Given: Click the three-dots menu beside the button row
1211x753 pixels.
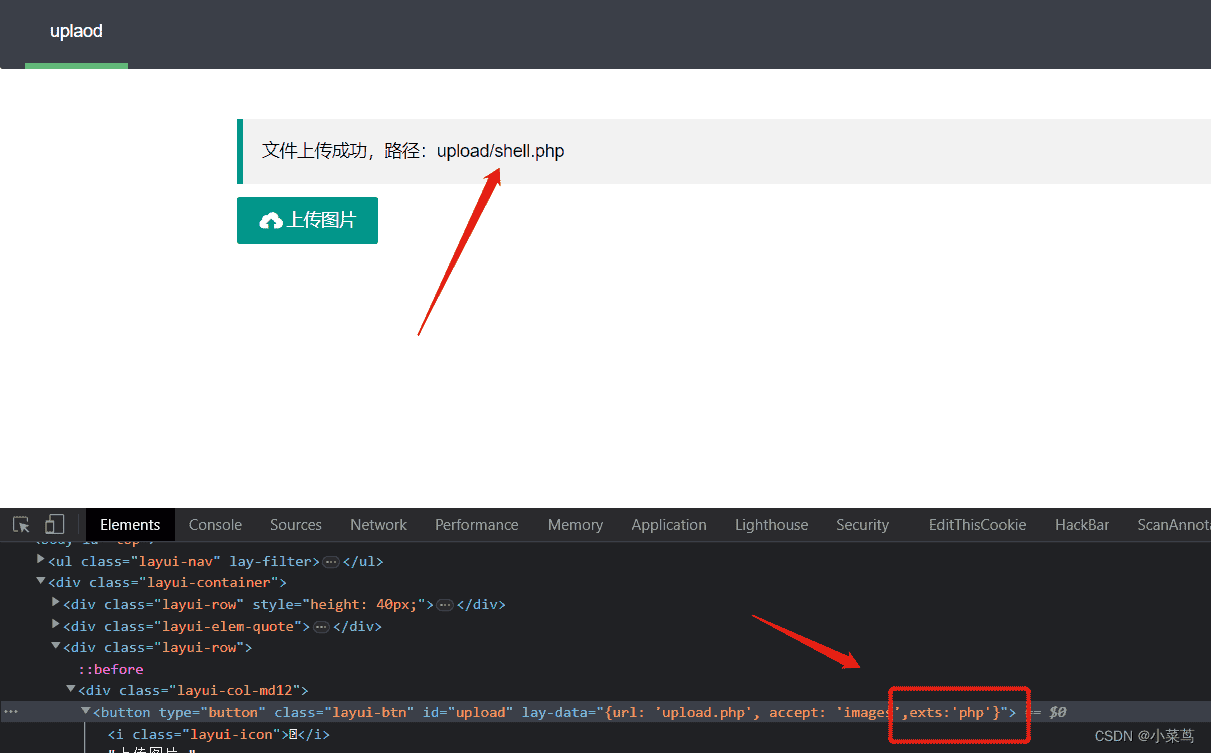Looking at the screenshot, I should [x=11, y=712].
